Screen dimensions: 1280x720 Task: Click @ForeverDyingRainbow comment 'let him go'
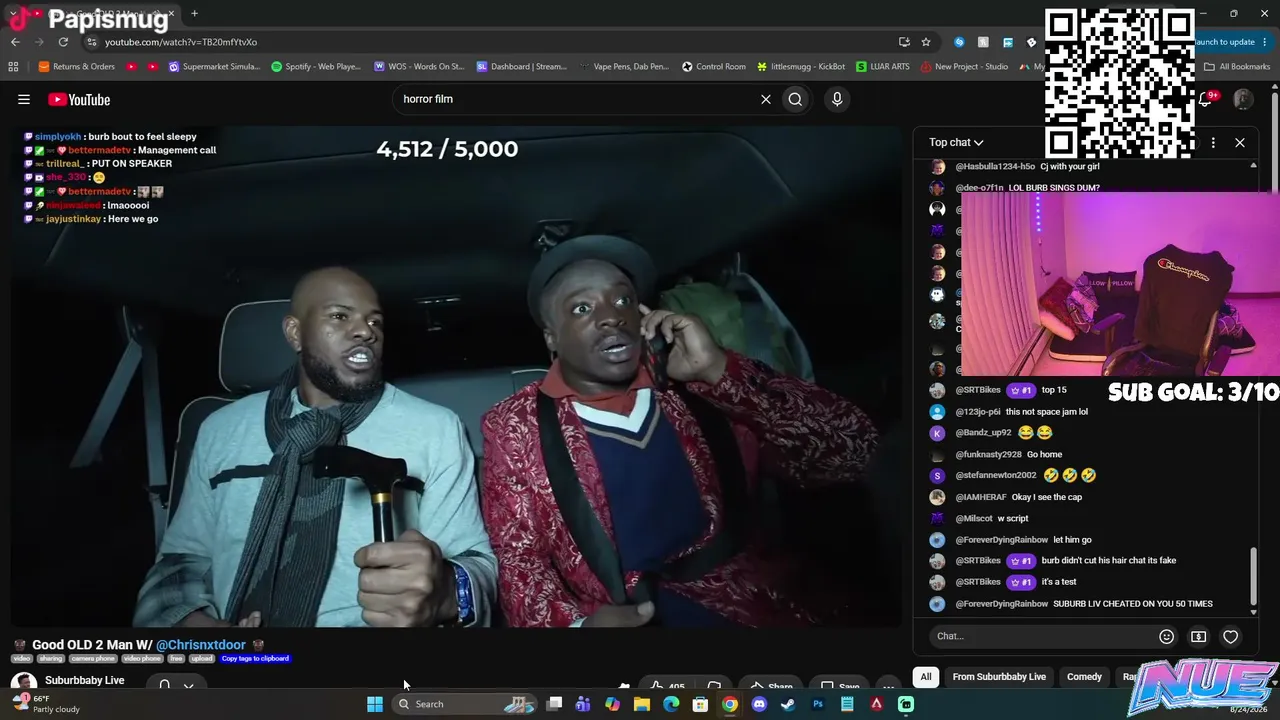click(x=1072, y=540)
